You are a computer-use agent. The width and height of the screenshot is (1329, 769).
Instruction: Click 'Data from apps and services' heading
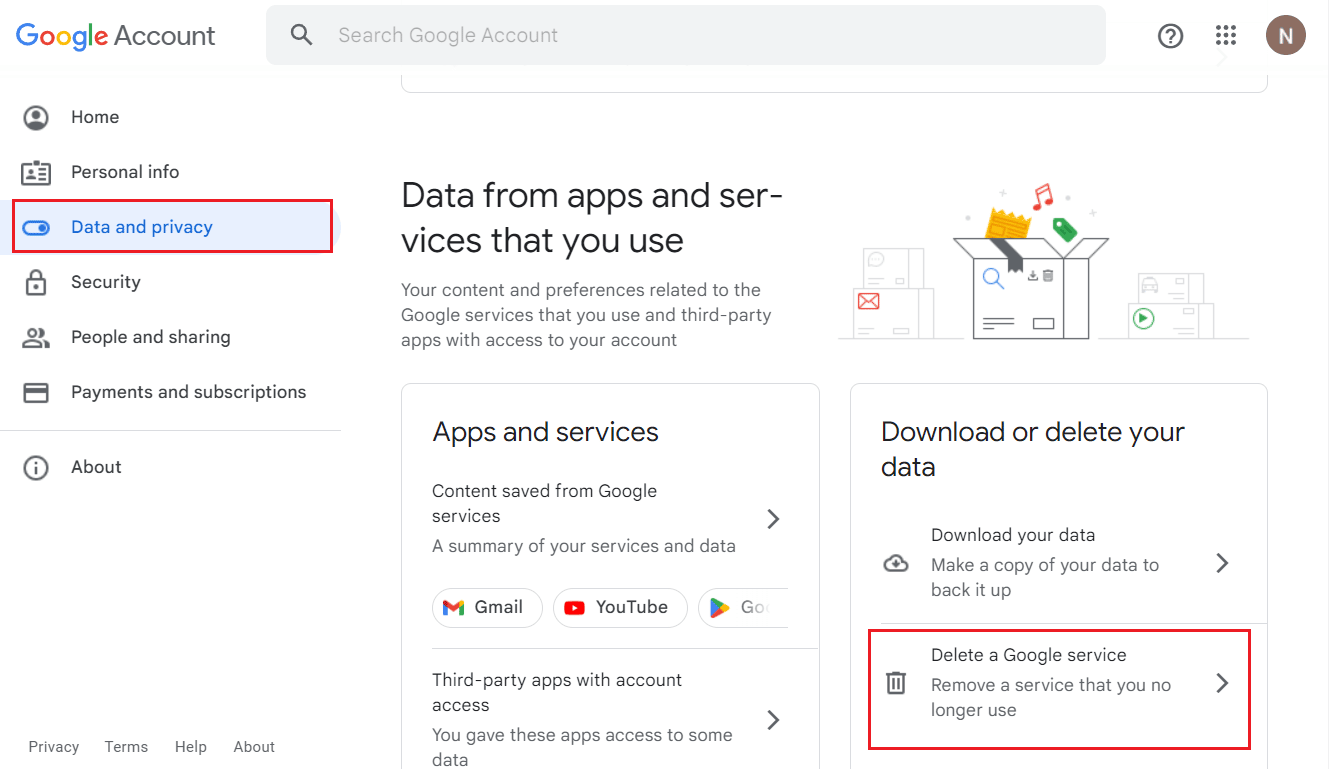(x=592, y=218)
